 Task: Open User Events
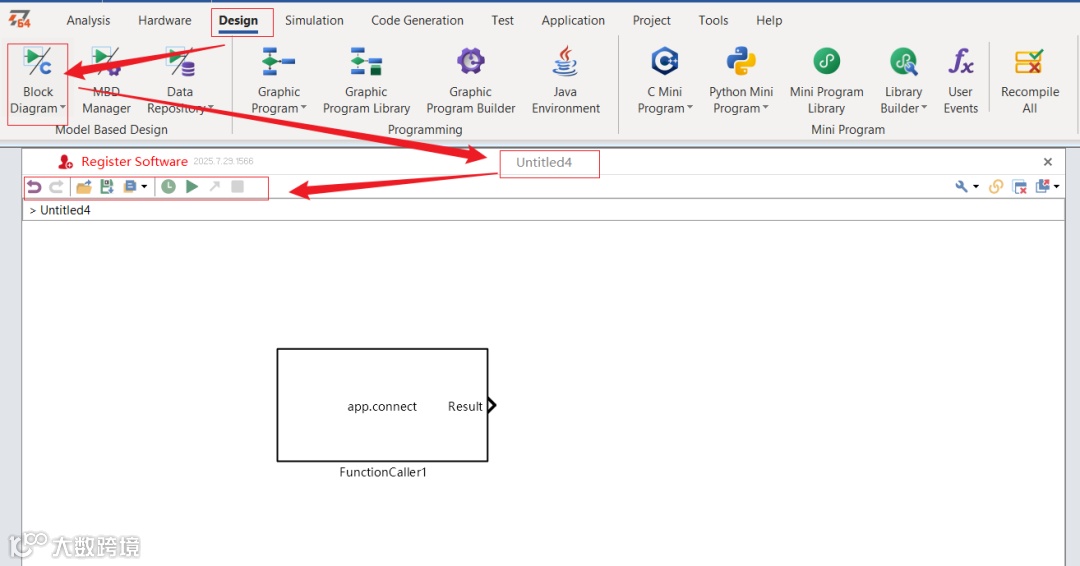960,82
